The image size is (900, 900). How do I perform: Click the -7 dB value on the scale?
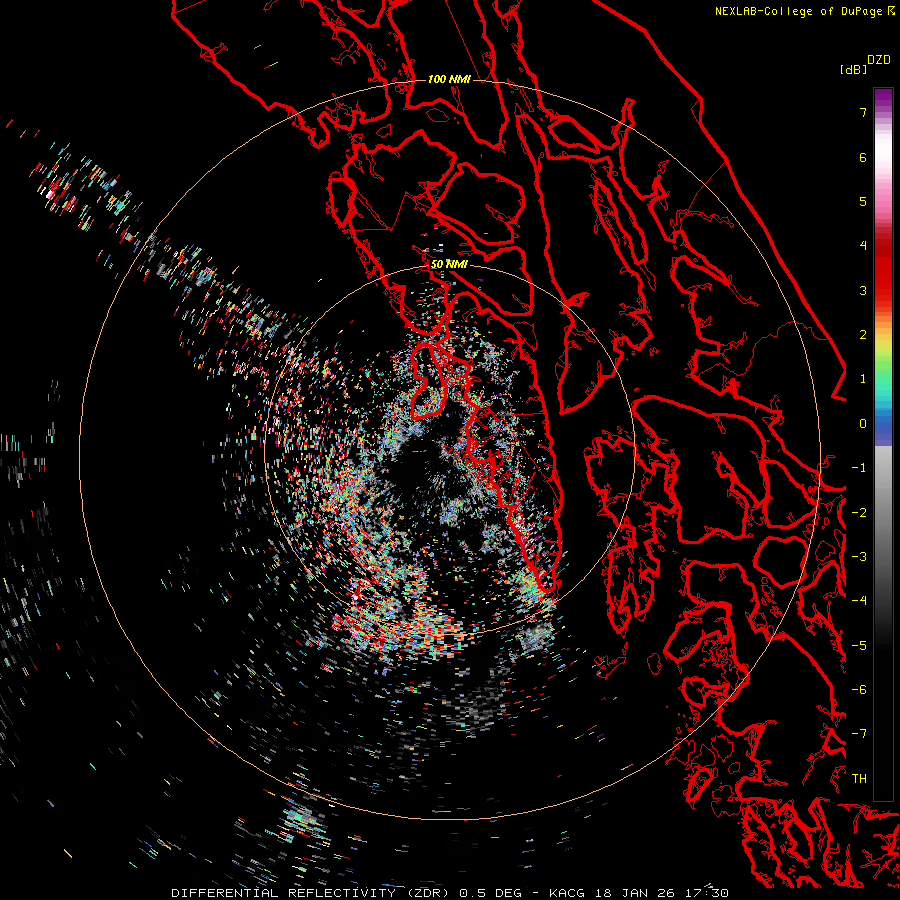(859, 734)
